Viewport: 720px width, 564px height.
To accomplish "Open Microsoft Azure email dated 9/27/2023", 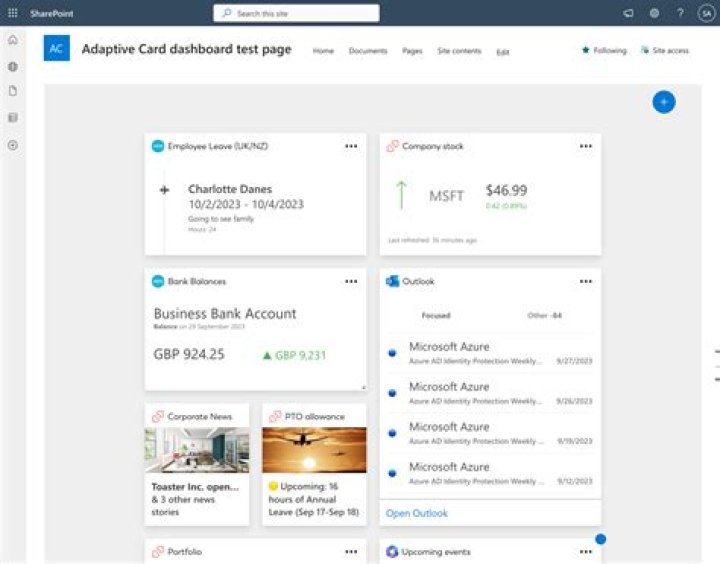I will (490, 353).
